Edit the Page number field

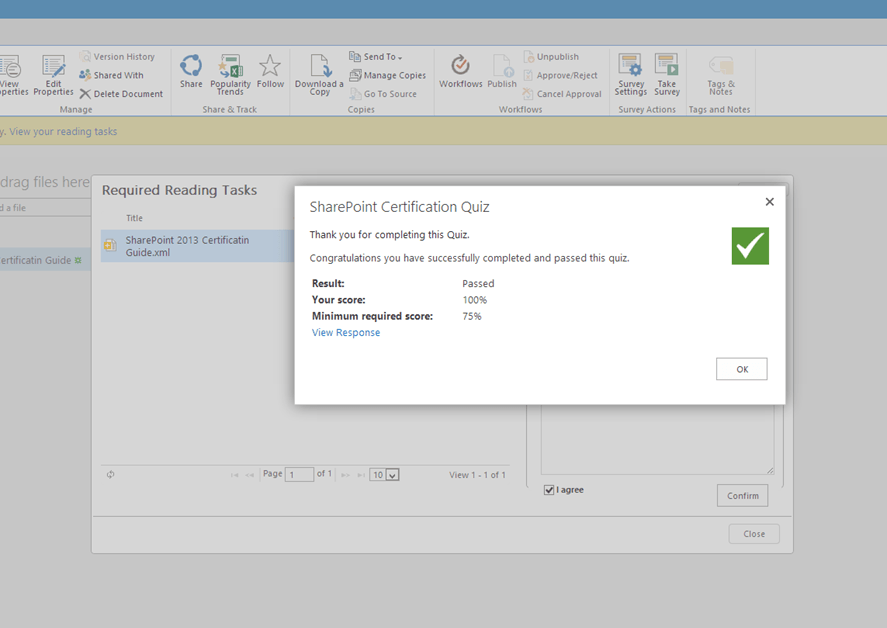(299, 475)
